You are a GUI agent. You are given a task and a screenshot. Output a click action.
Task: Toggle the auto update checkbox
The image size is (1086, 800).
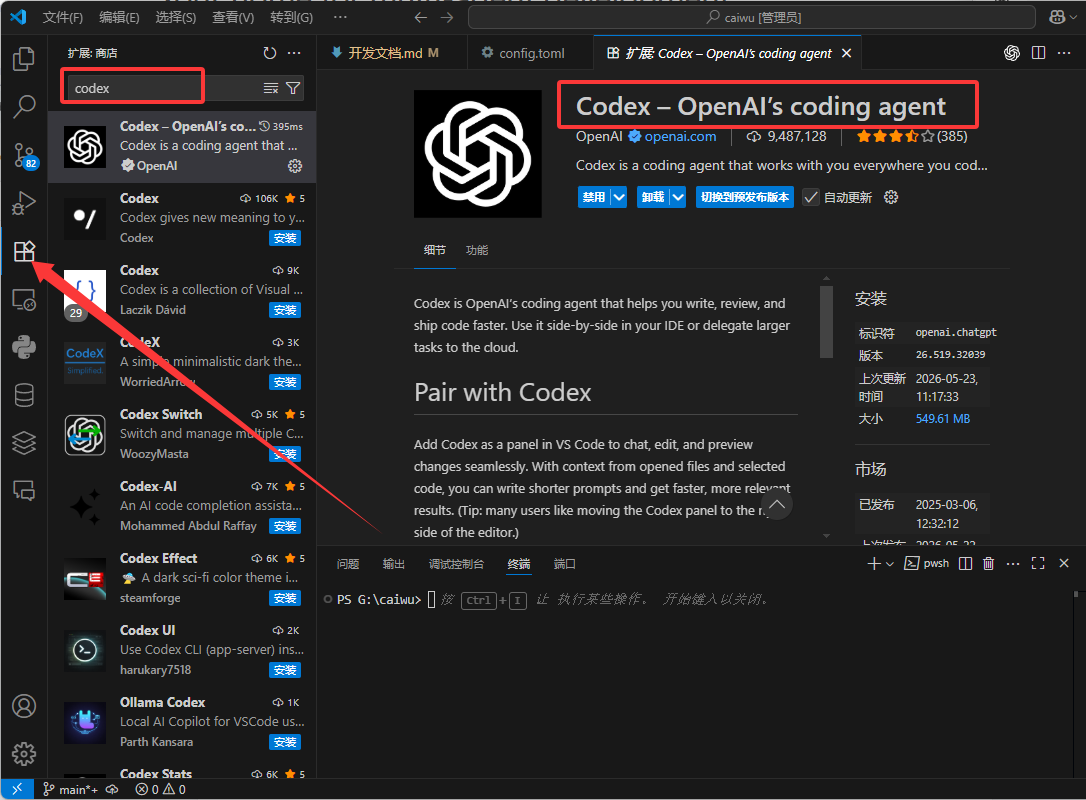[810, 197]
